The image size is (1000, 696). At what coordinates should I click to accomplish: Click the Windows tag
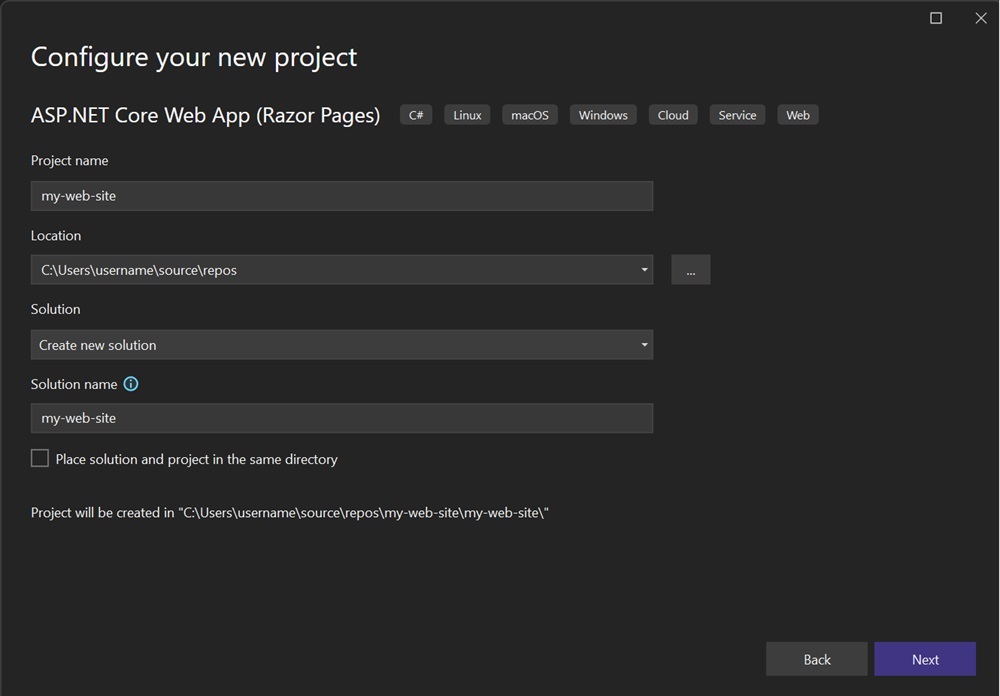point(603,115)
